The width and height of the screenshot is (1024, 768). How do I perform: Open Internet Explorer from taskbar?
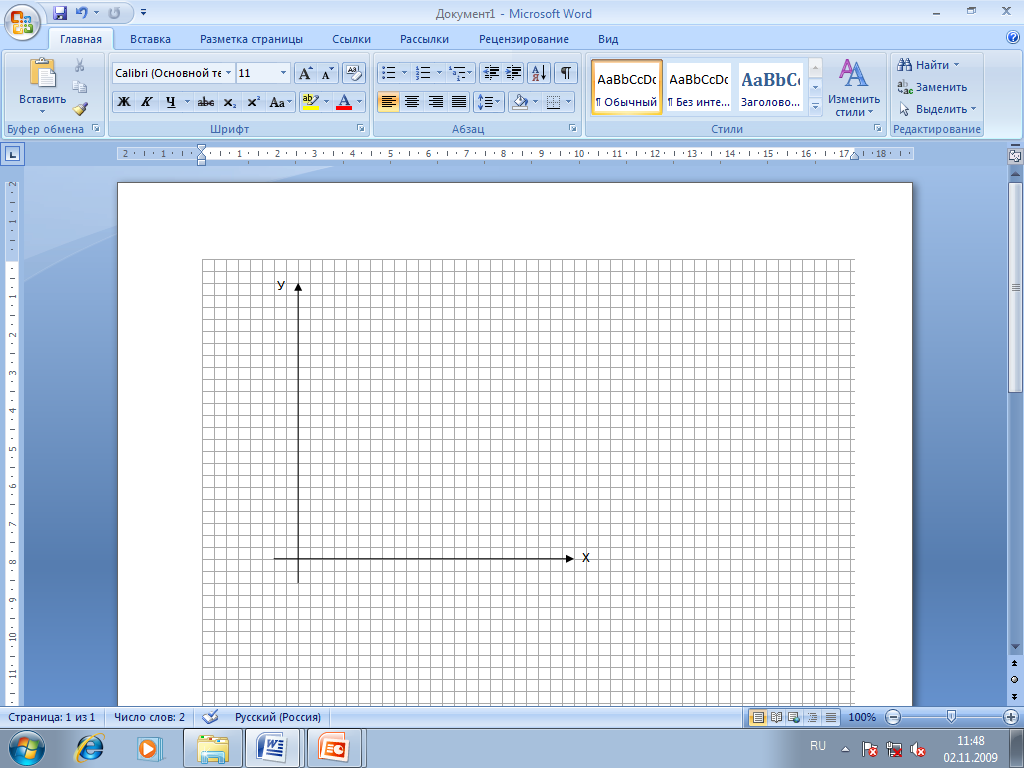[89, 748]
